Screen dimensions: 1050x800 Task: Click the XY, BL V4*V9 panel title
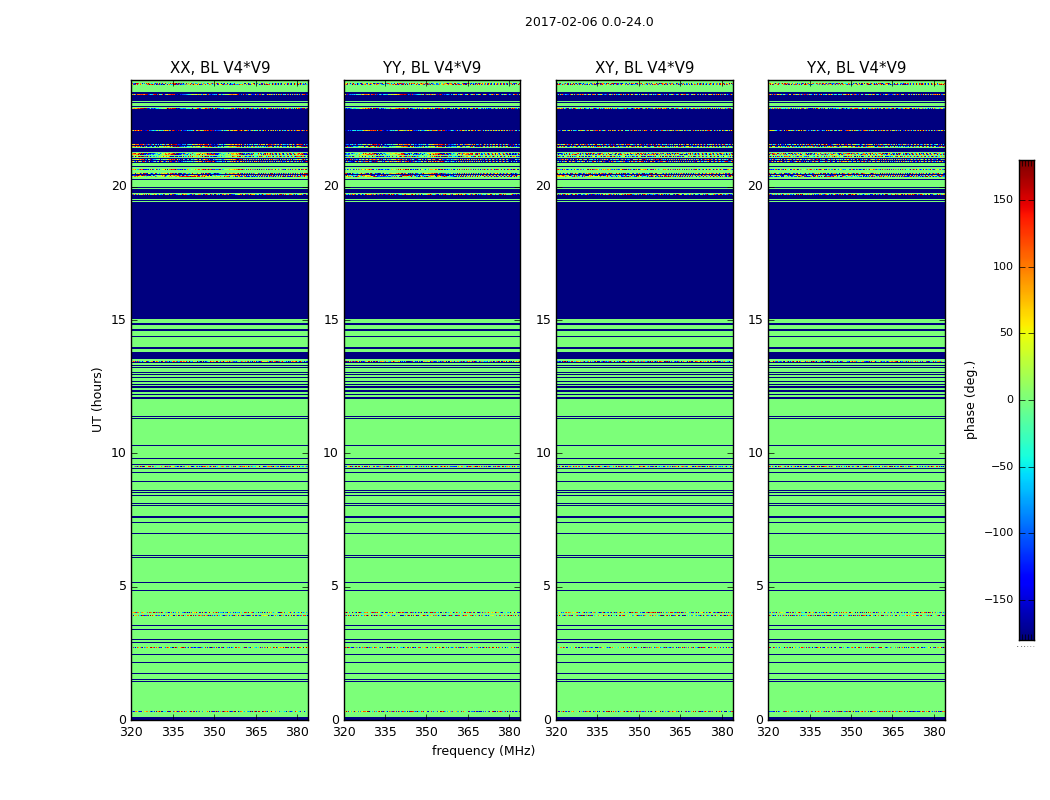pos(644,68)
